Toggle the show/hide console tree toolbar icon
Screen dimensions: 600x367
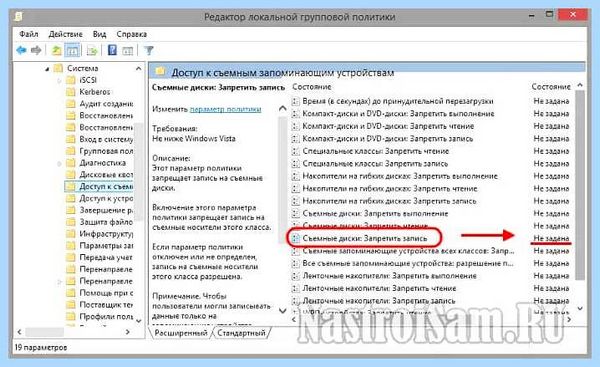[72, 50]
